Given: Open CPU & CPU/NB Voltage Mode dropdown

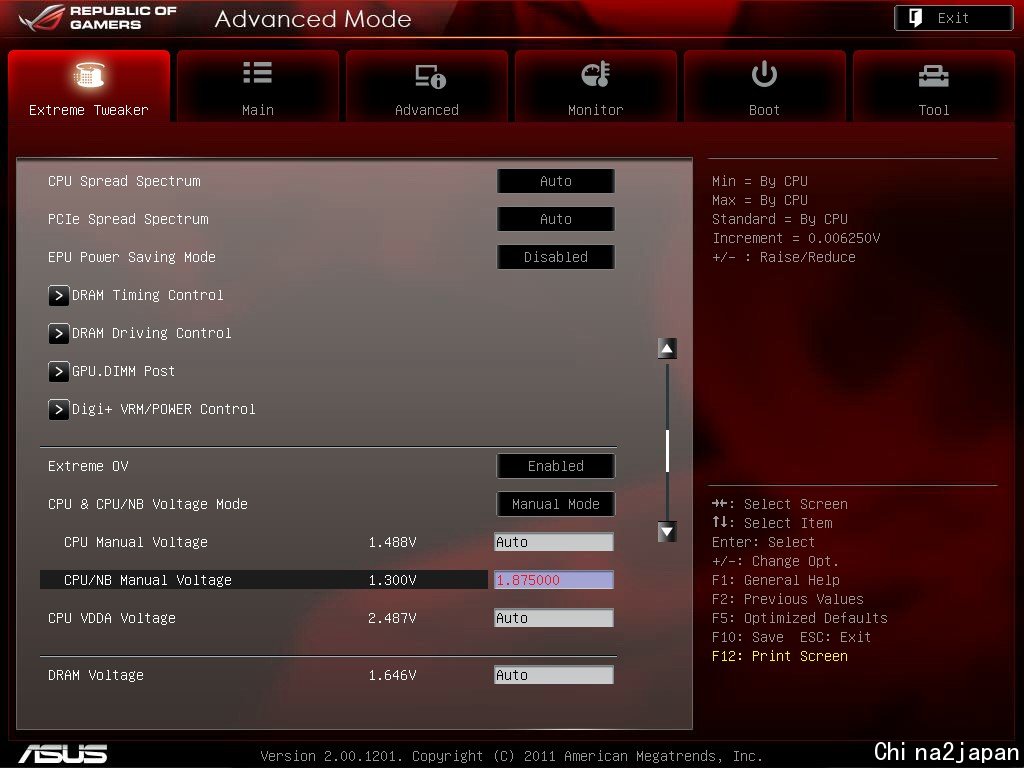Looking at the screenshot, I should [x=556, y=504].
